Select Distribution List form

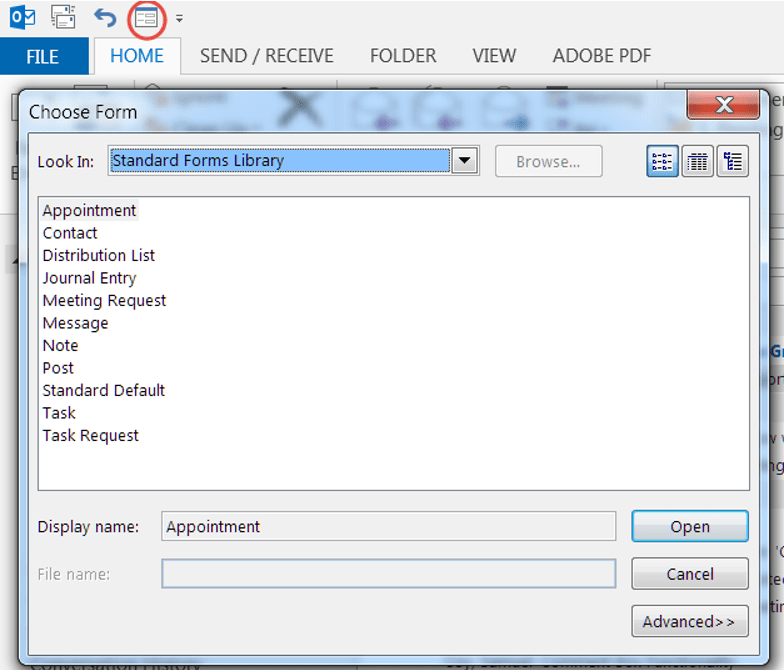pos(98,256)
